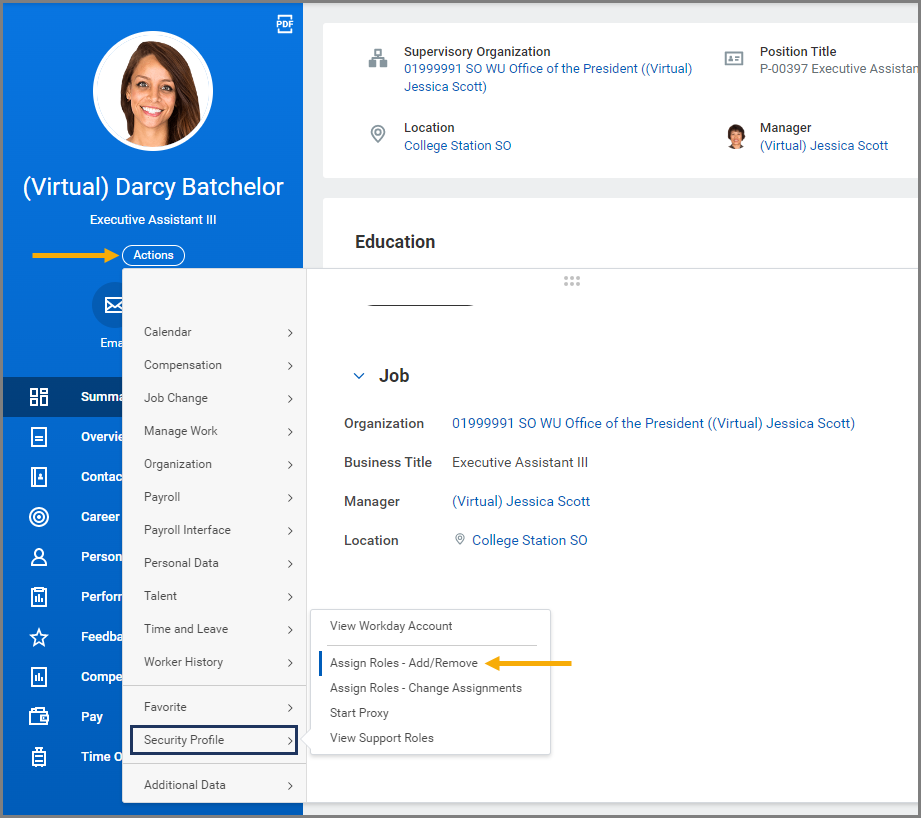The image size is (921, 818).
Task: Click the Pay wallet icon
Action: (39, 717)
